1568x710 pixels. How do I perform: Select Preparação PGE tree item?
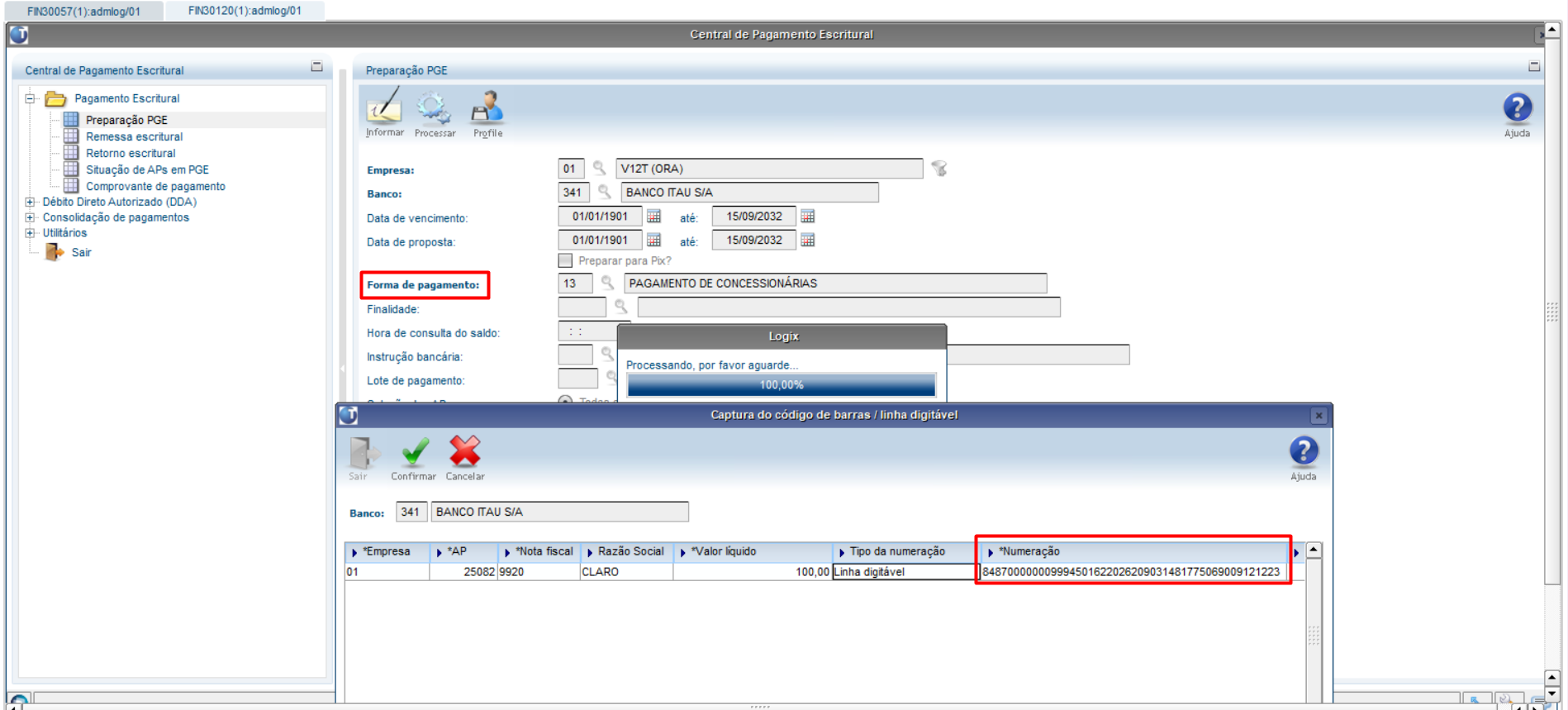point(126,120)
